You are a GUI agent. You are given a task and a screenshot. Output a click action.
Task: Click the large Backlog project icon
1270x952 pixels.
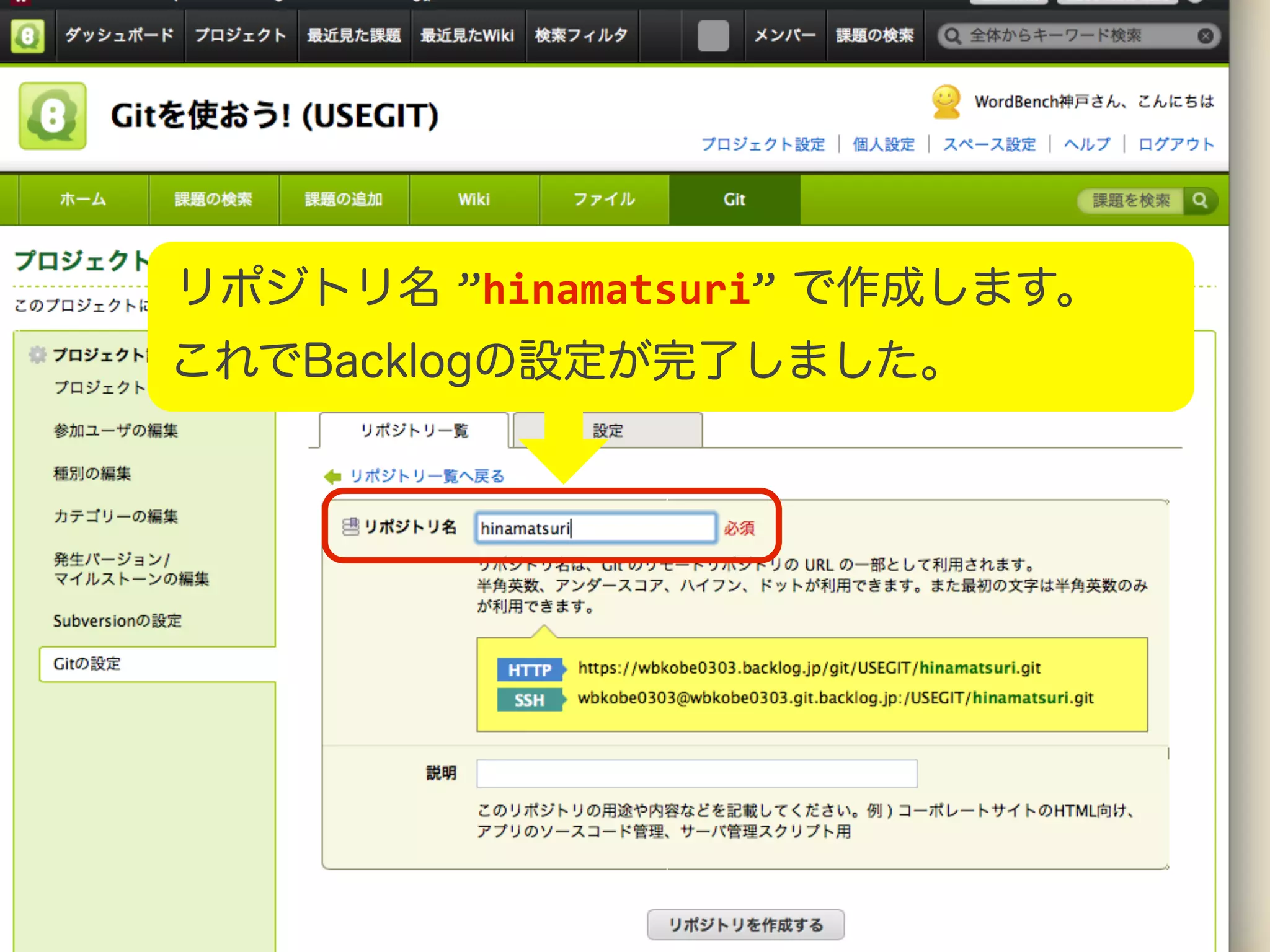click(x=53, y=116)
